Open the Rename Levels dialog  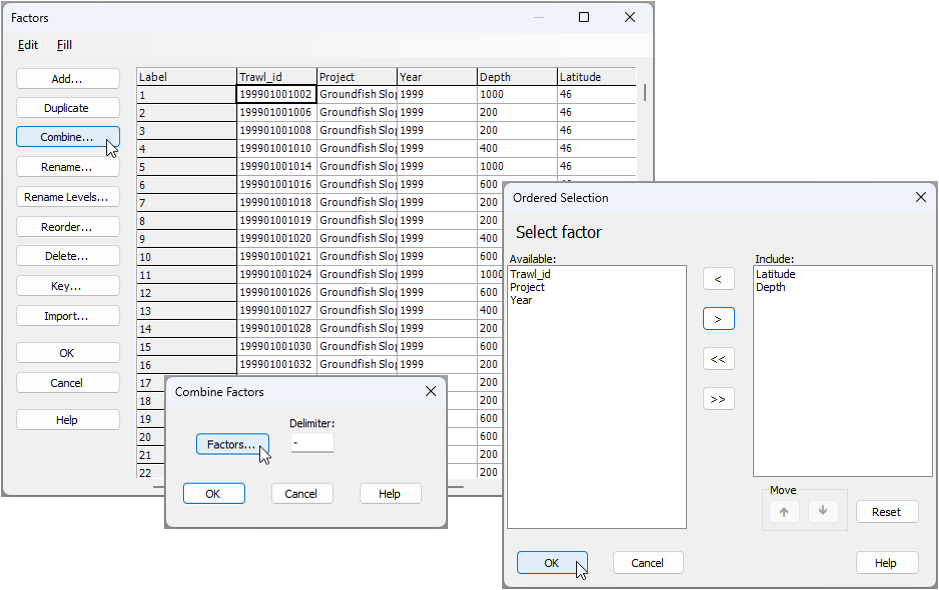pos(67,196)
